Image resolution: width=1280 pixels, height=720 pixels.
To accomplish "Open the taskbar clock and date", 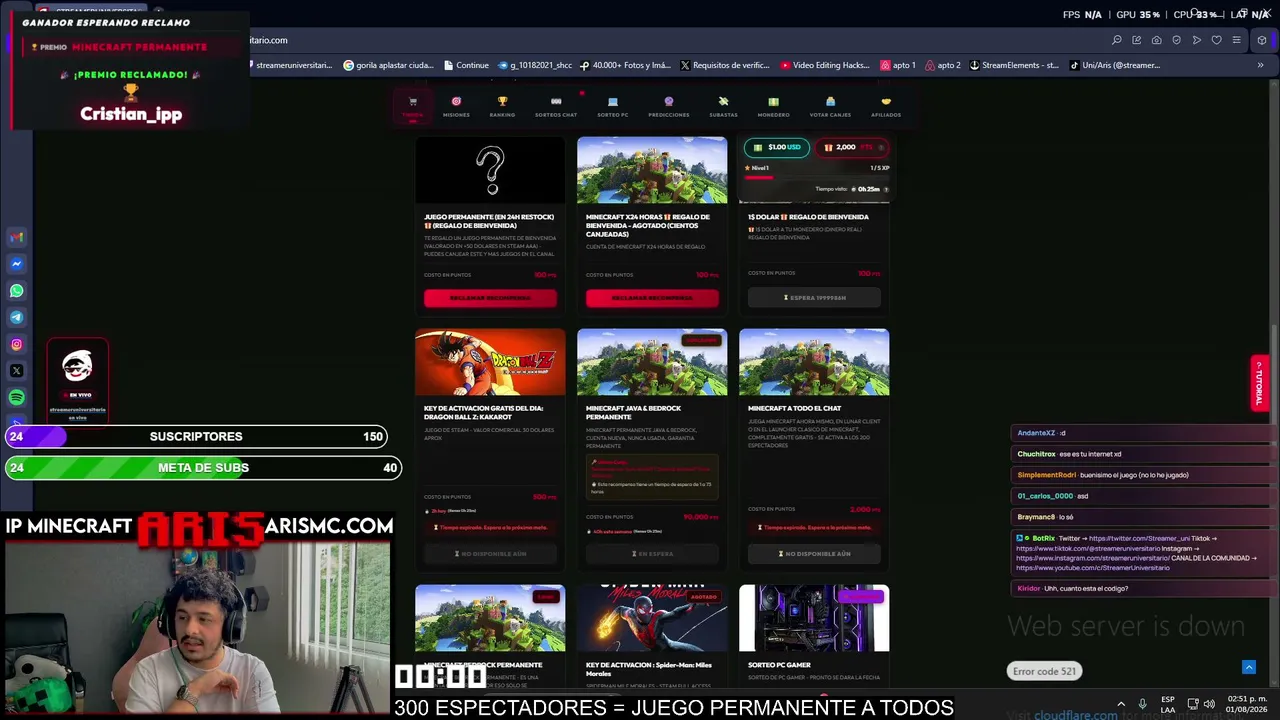I will coord(1245,704).
